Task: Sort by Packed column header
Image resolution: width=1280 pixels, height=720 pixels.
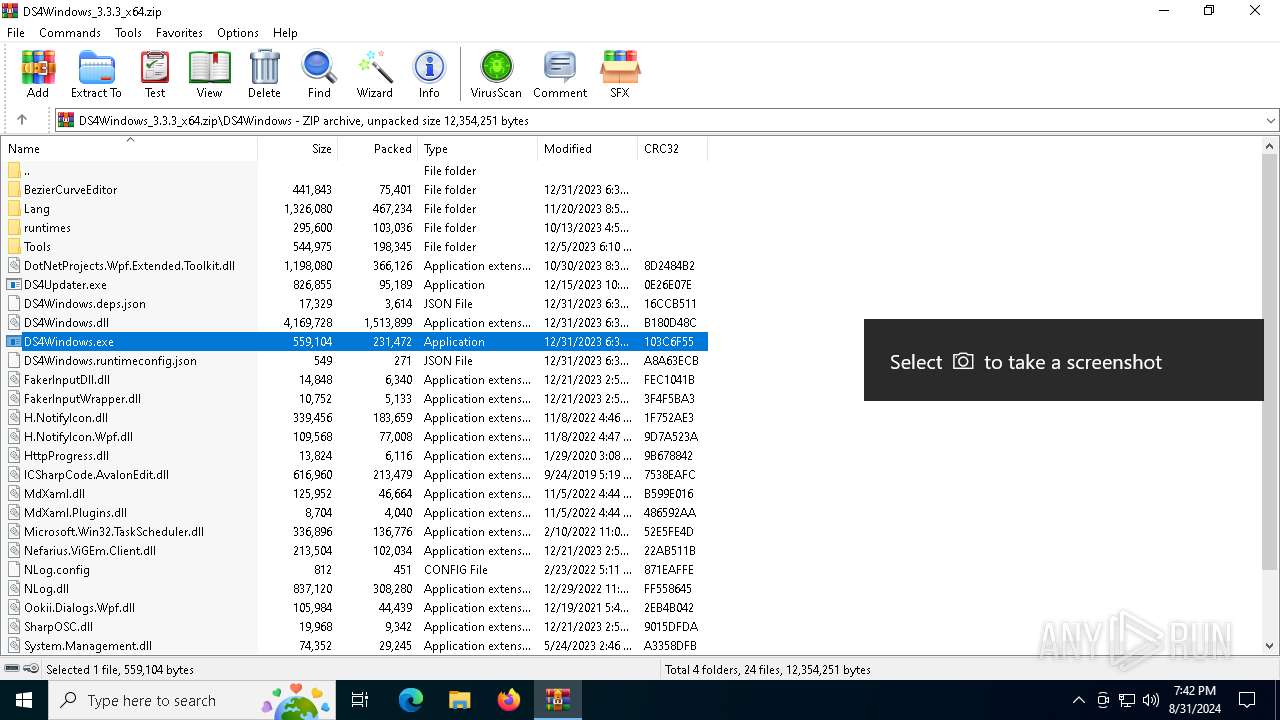Action: pyautogui.click(x=378, y=149)
